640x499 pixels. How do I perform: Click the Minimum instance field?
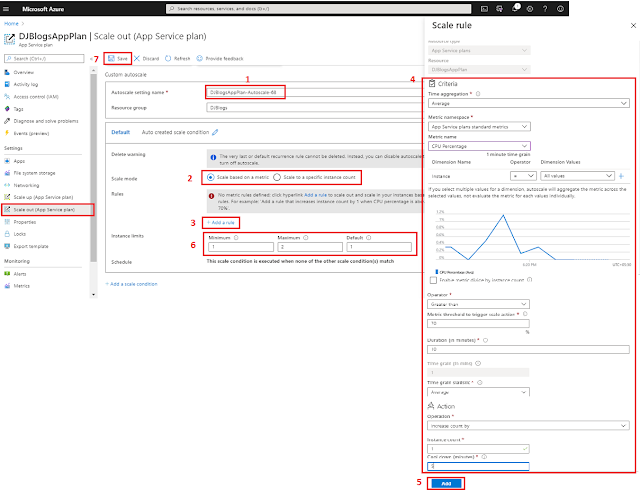(241, 247)
